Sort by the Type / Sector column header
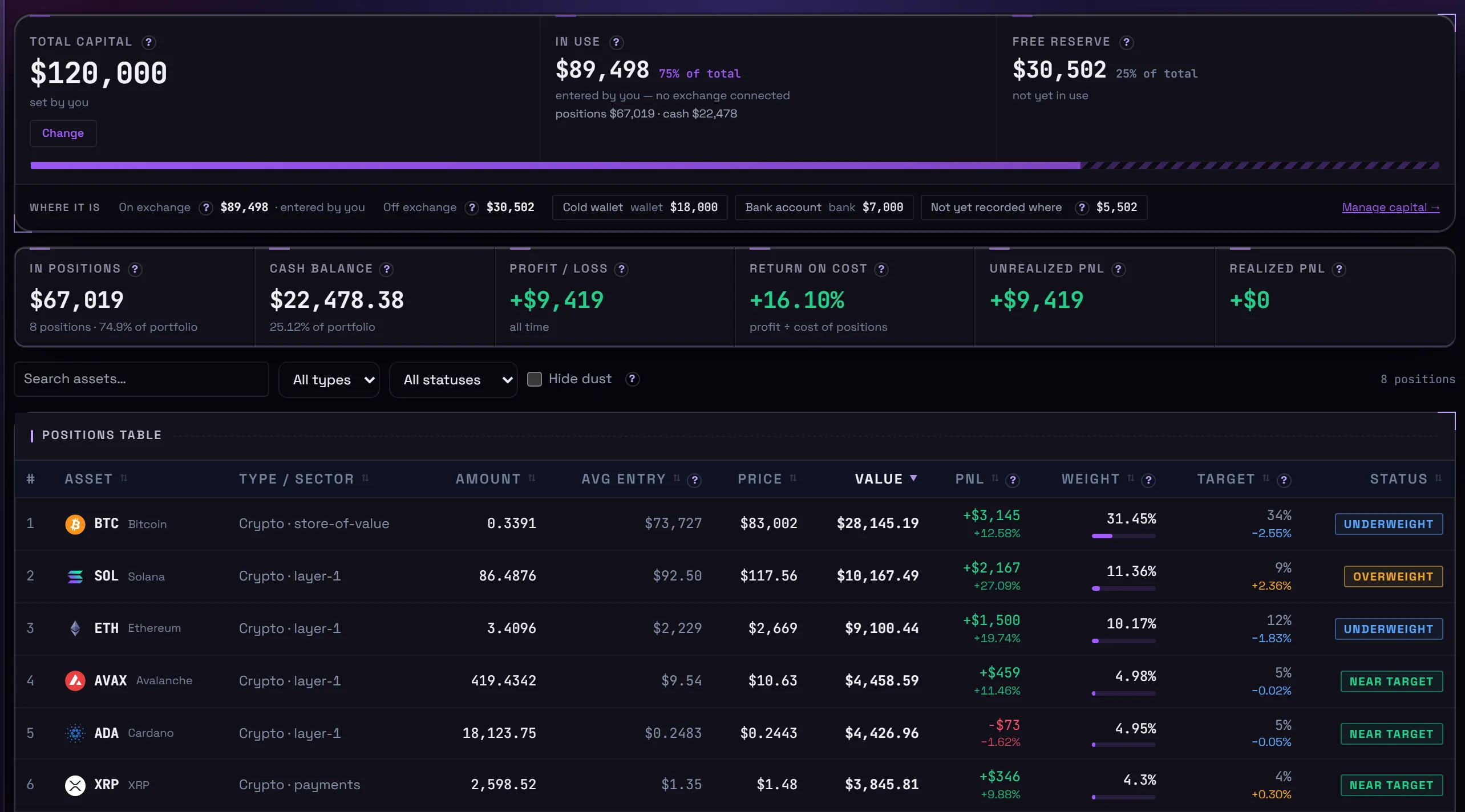This screenshot has height=812, width=1465. (303, 479)
